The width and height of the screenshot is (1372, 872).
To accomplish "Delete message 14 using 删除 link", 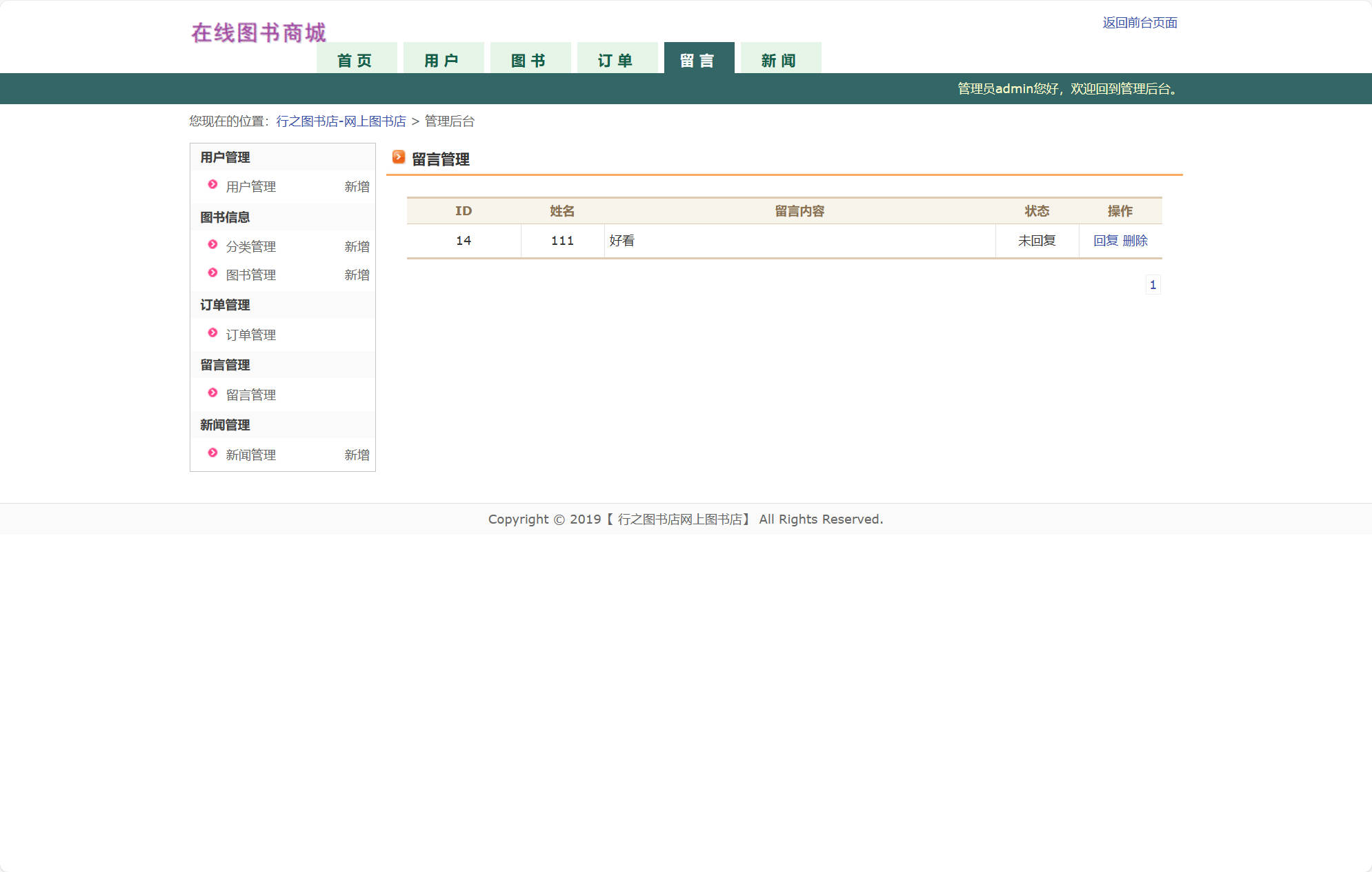I will [1136, 240].
